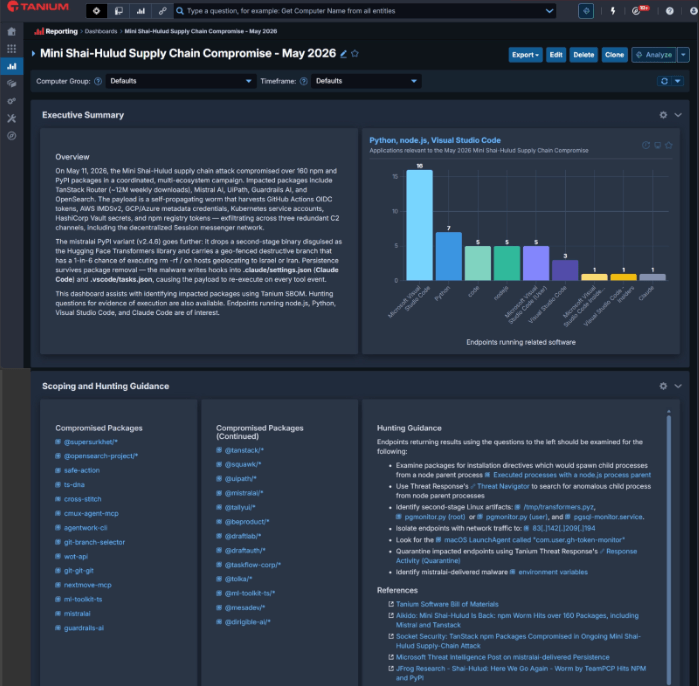Favorite the chart with its star icon
The height and width of the screenshot is (686, 699).
[x=669, y=145]
